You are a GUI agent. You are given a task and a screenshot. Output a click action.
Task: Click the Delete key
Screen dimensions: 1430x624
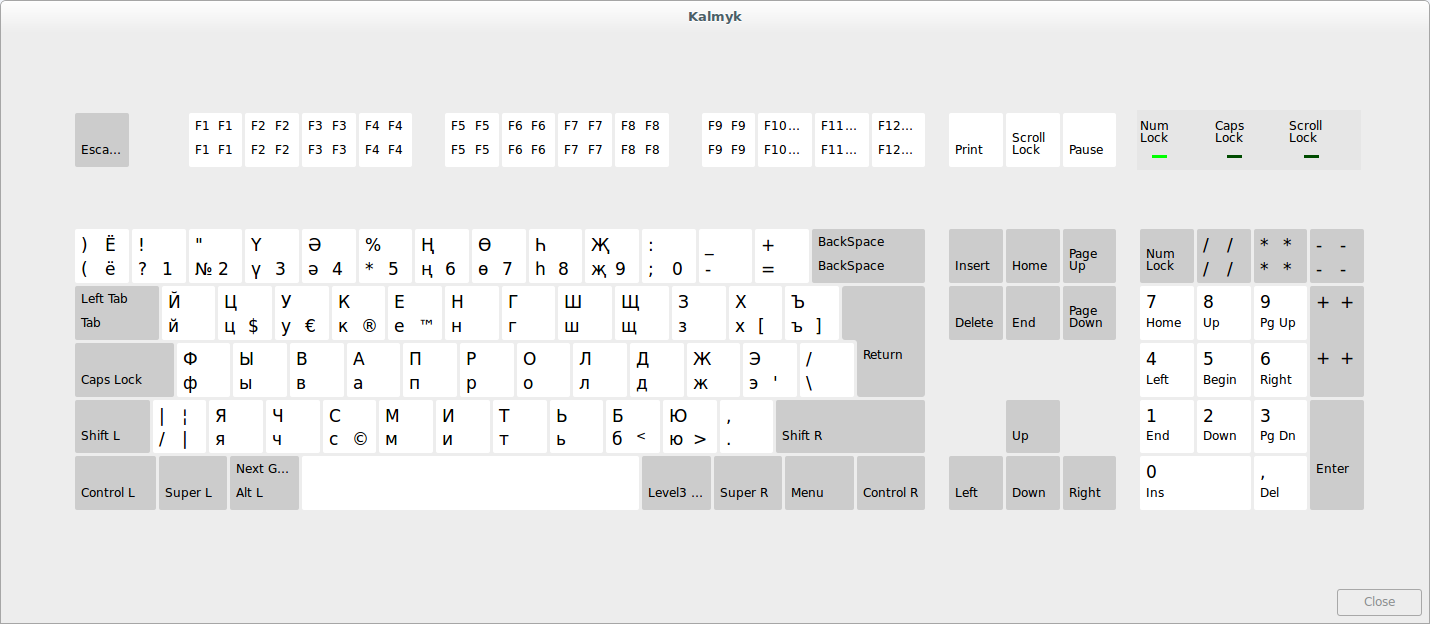[975, 313]
